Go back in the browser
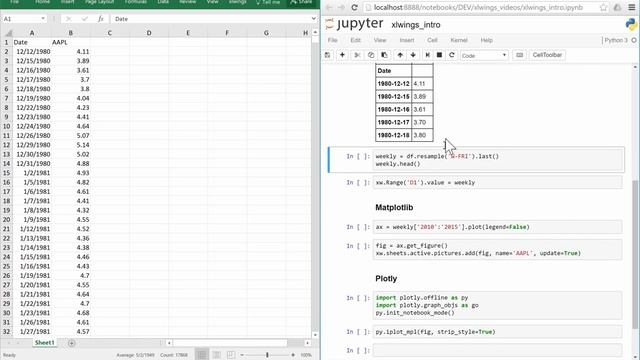640x360 pixels. (329, 7)
